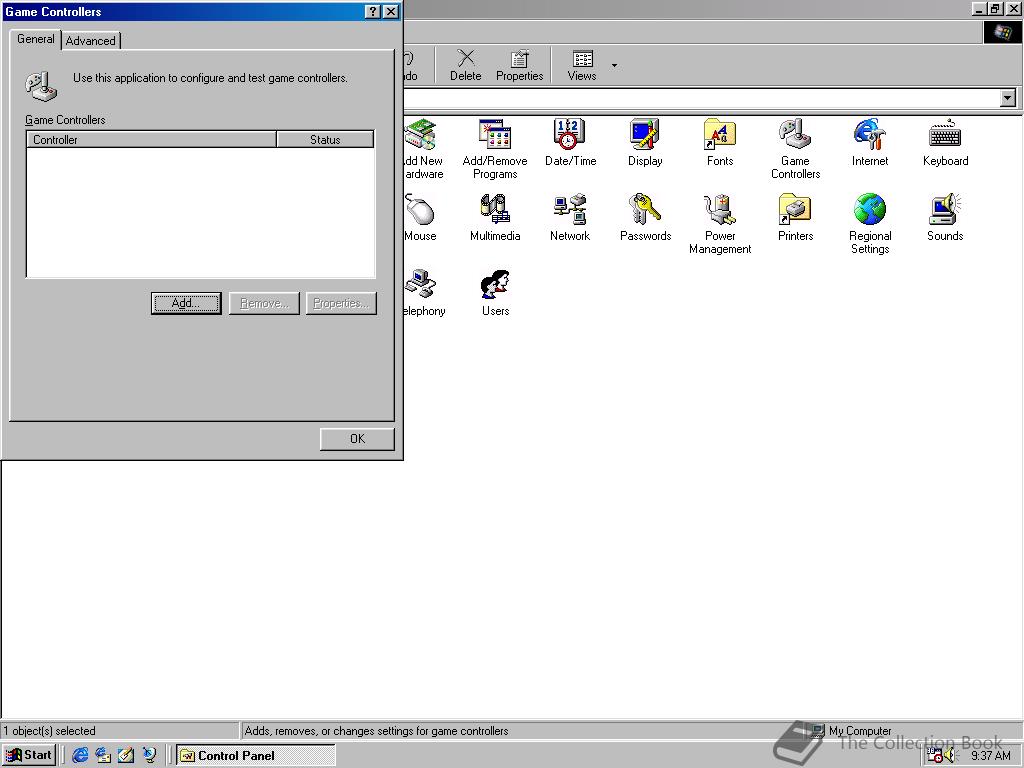This screenshot has height=768, width=1024.
Task: Click the Controller column header
Action: point(152,139)
